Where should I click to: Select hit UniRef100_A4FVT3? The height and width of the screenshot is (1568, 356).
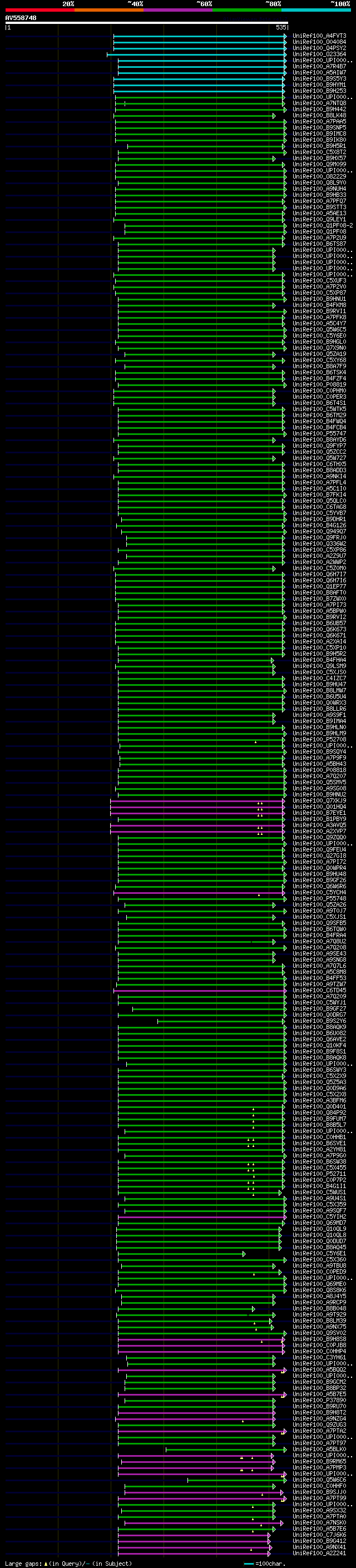(319, 36)
